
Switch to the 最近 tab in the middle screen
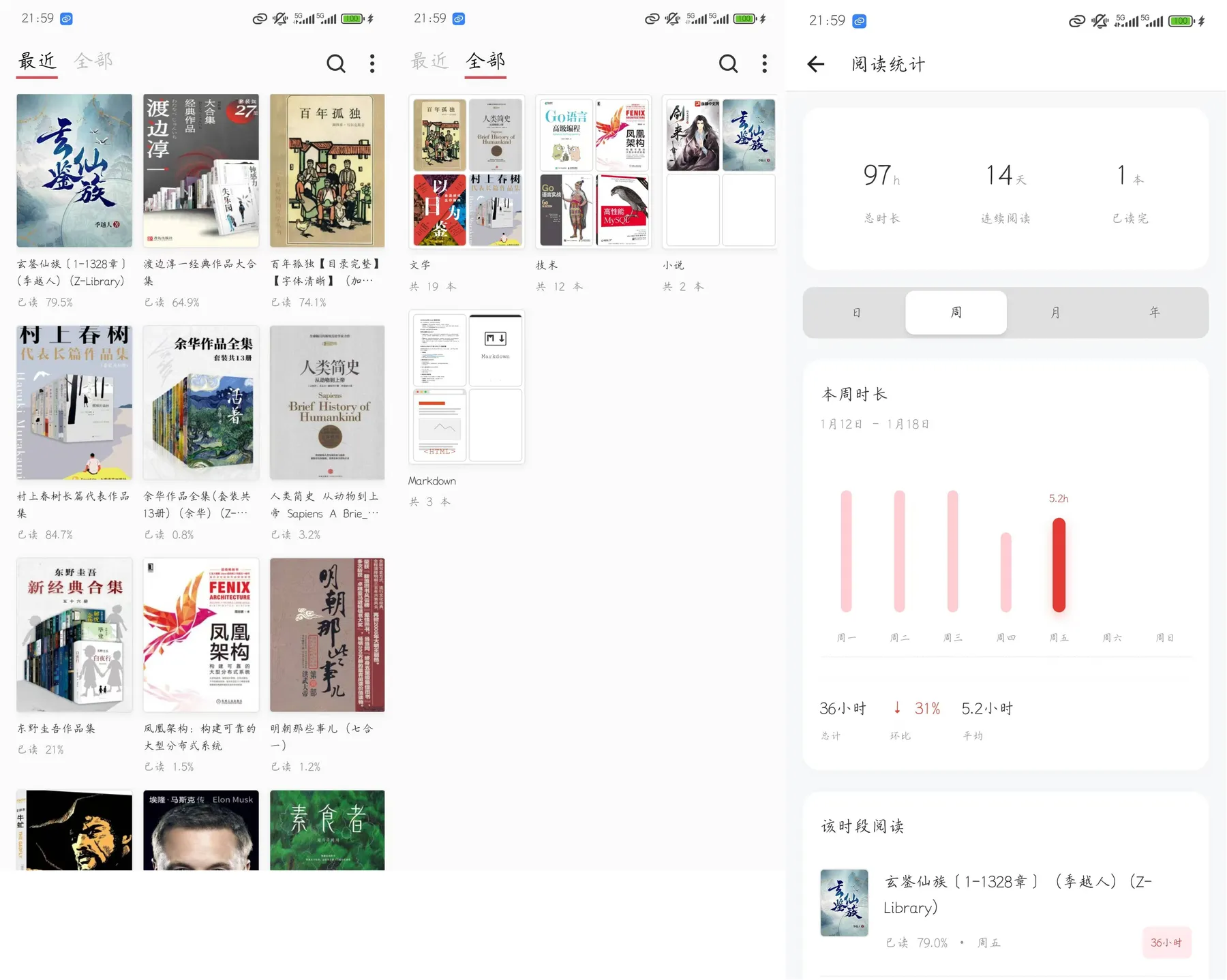point(429,61)
